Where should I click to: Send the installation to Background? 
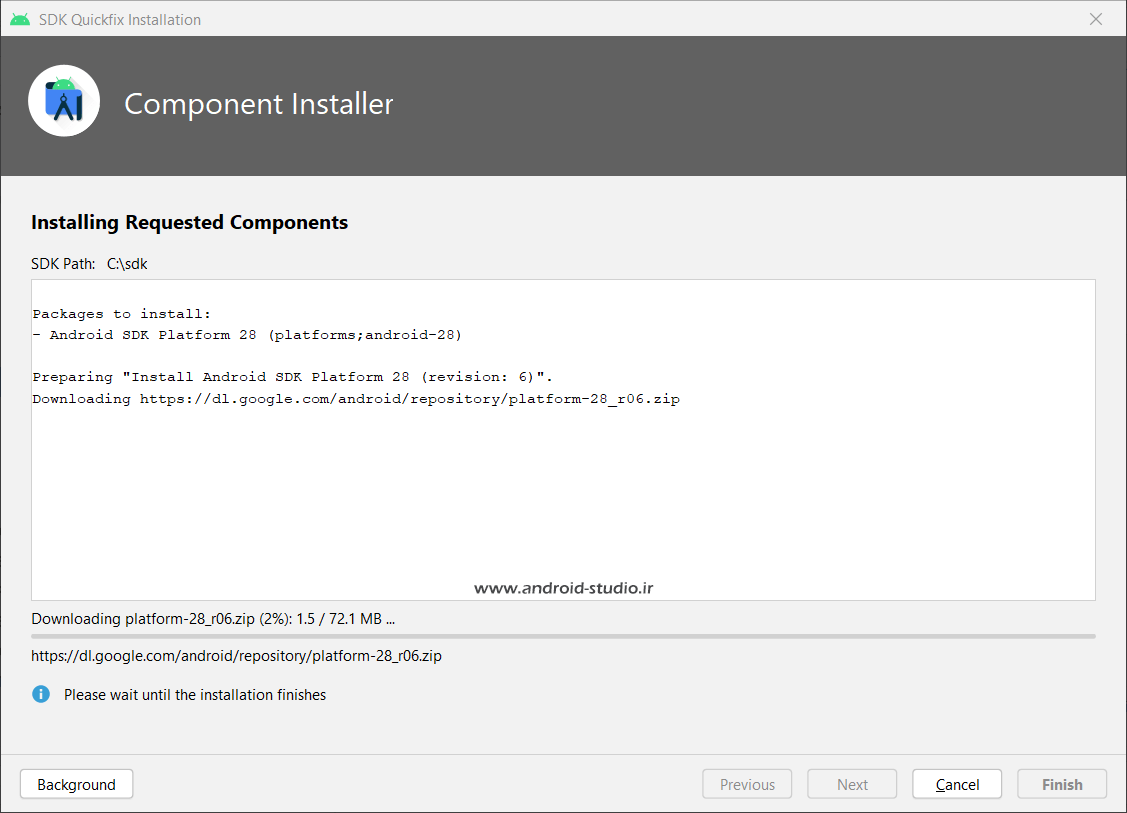point(76,785)
